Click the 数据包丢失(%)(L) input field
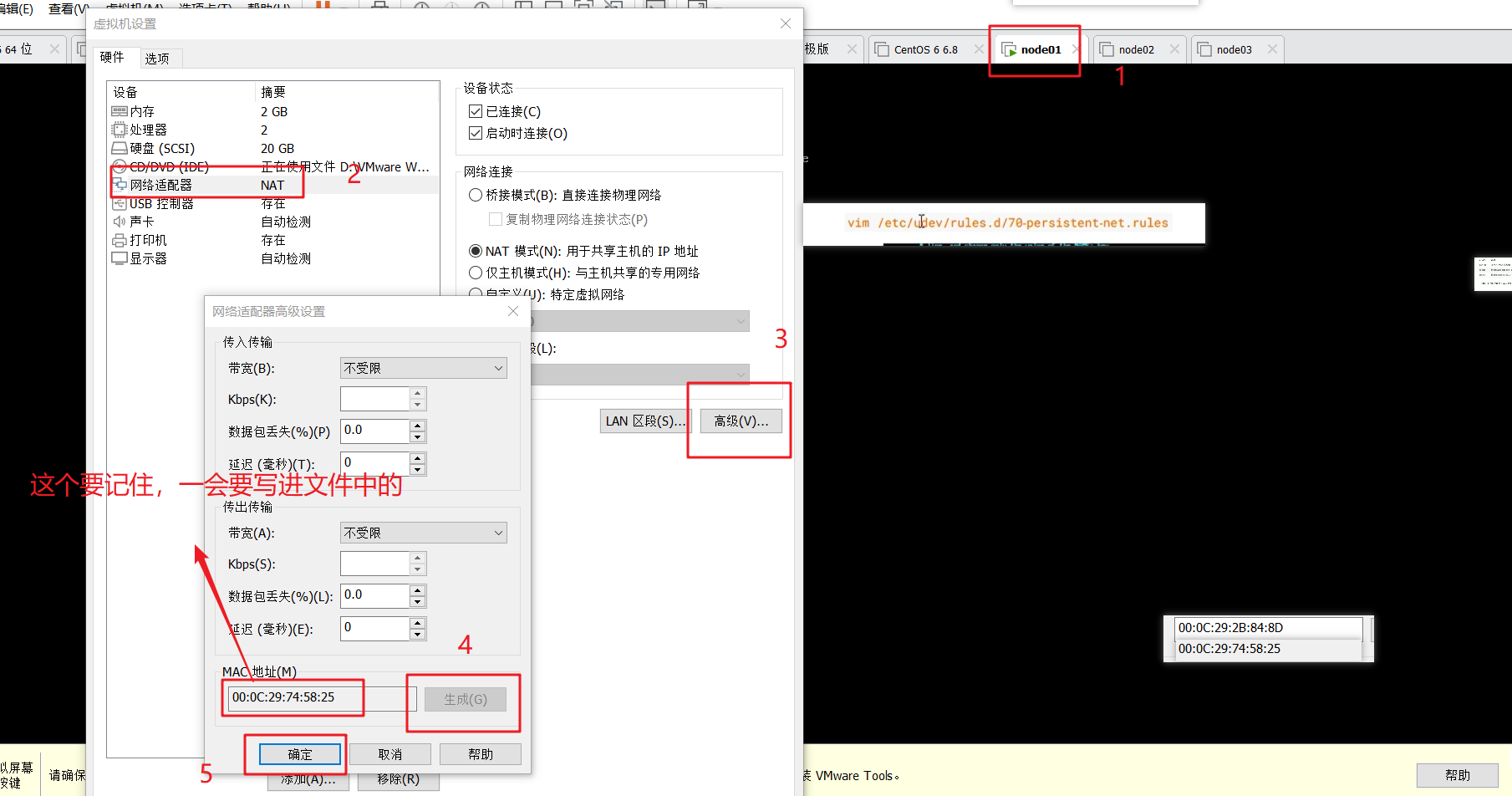 (x=375, y=596)
